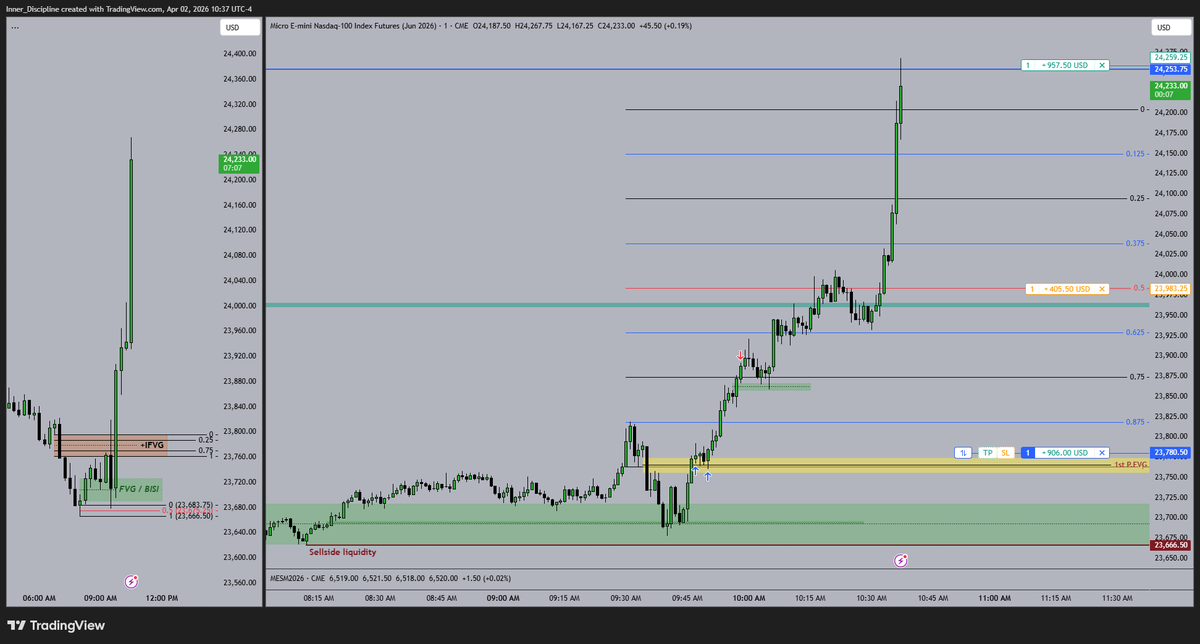Click the quantity box showing 1 on the 23,780.50 order
The width and height of the screenshot is (1200, 644).
pyautogui.click(x=1029, y=453)
